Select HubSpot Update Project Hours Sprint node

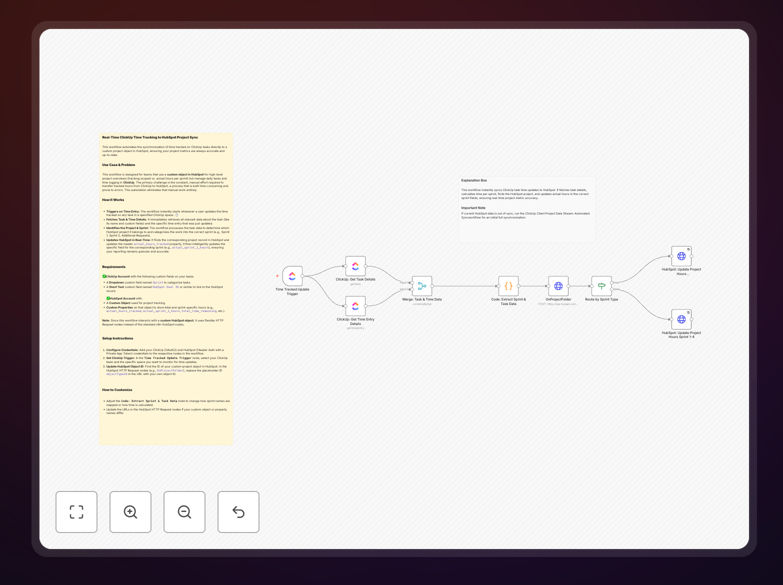(x=681, y=319)
